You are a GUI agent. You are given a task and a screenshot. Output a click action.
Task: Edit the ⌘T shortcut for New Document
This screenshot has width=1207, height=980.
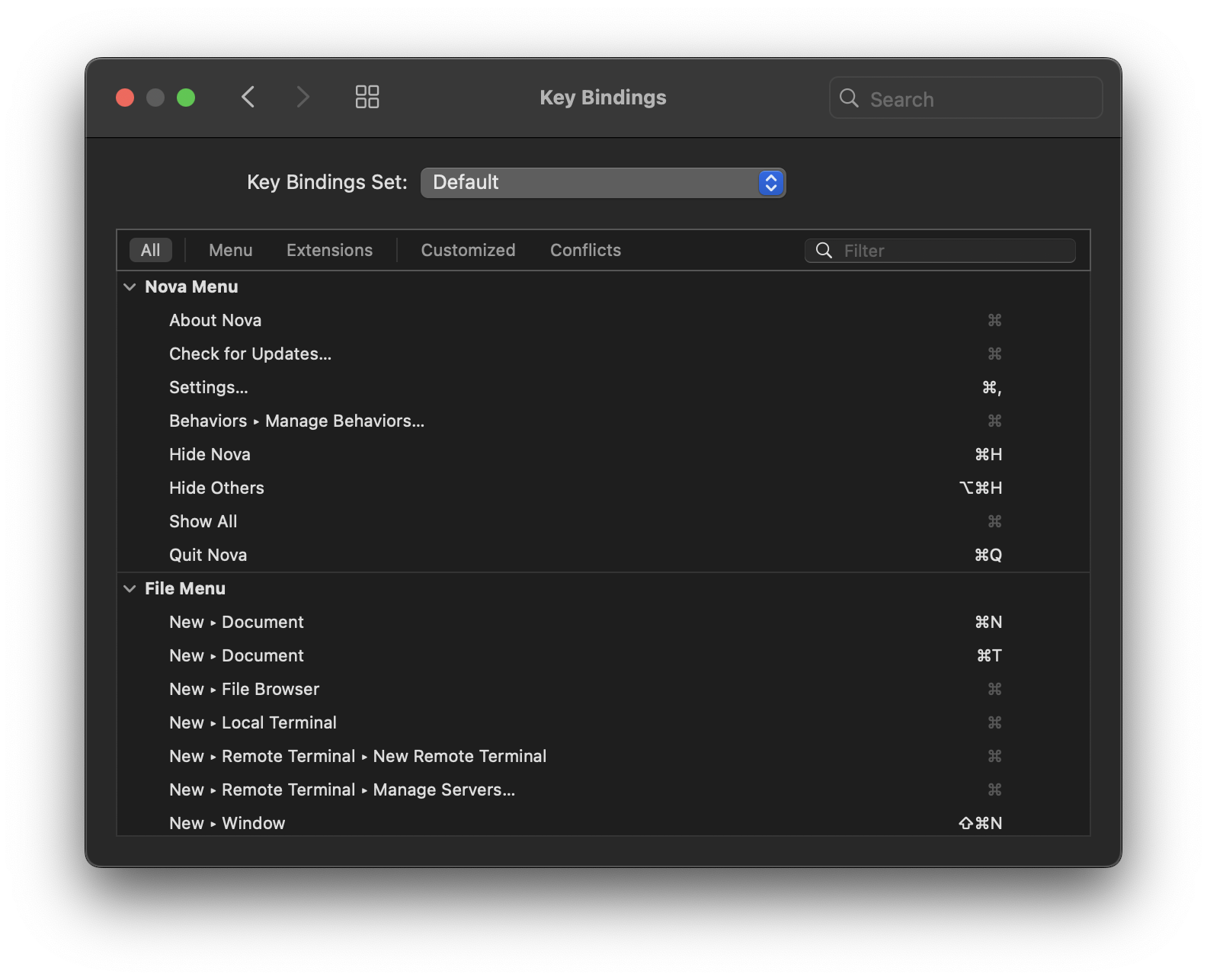click(x=989, y=656)
